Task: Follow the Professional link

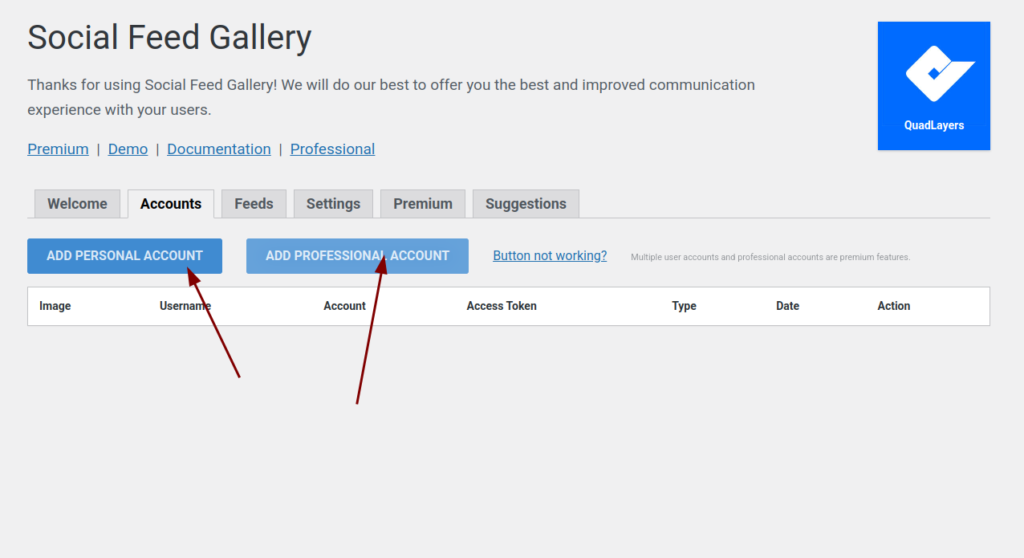Action: click(x=332, y=149)
